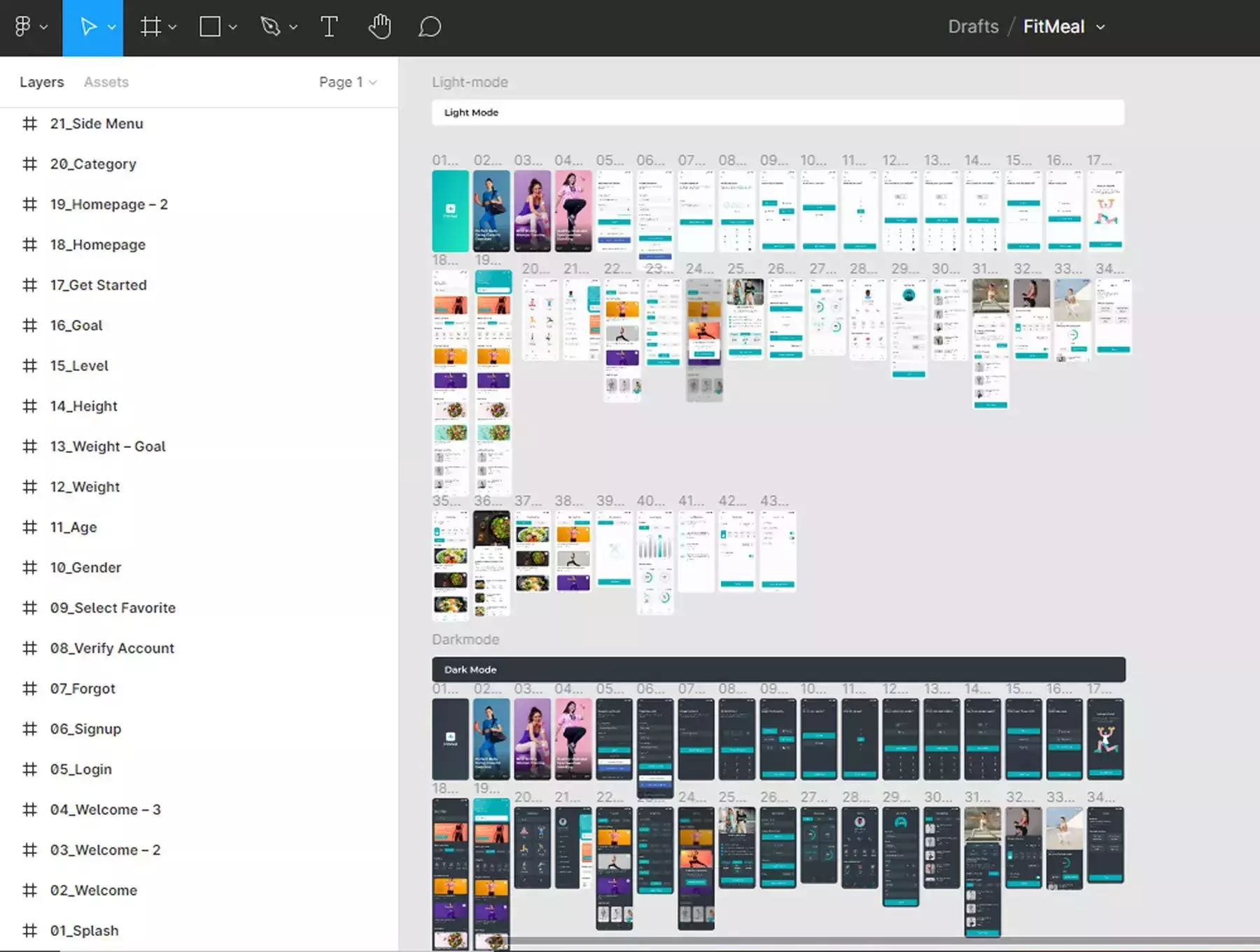Select the 11_Age layer
The width and height of the screenshot is (1260, 952).
click(x=199, y=527)
